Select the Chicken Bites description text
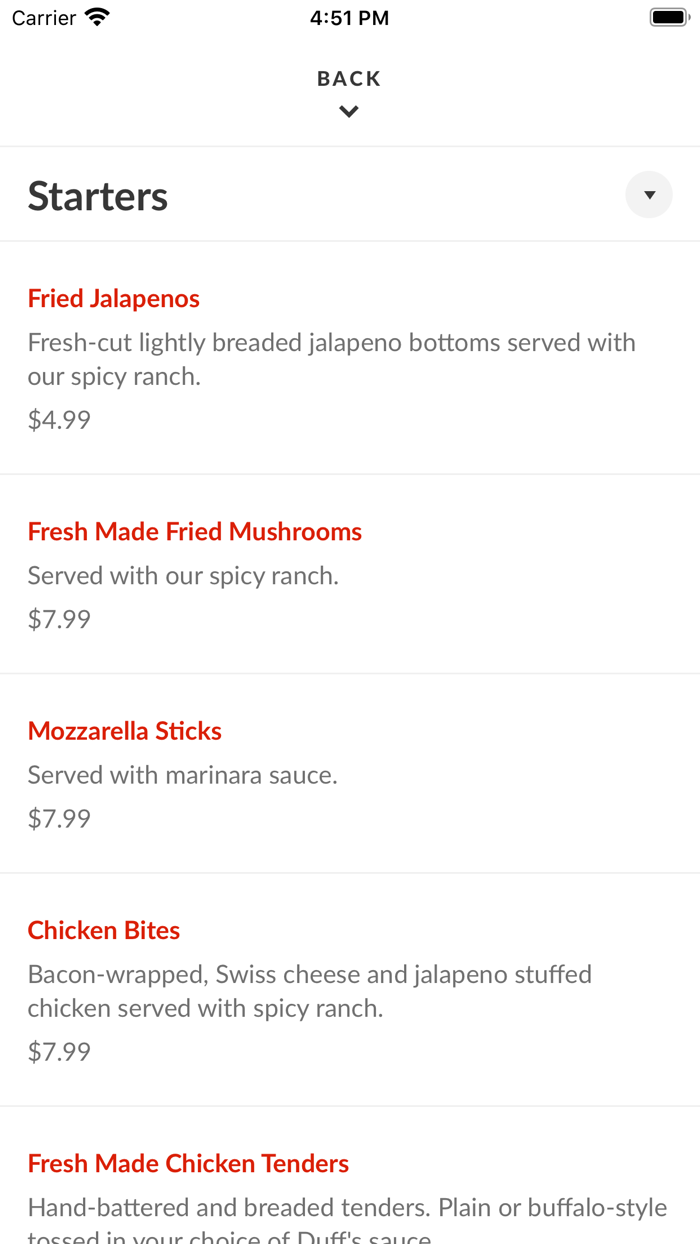This screenshot has width=700, height=1244. click(310, 990)
